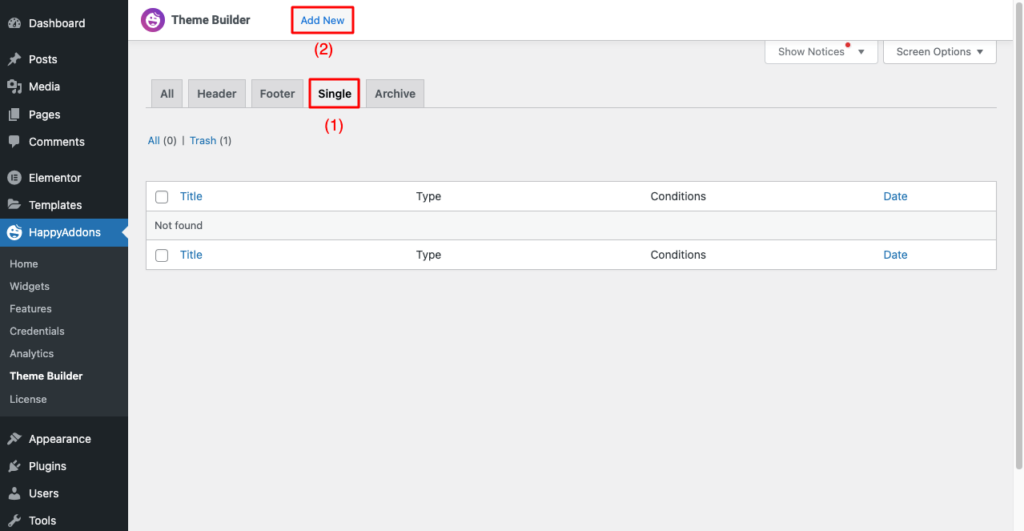Sort by Date in table header
Screen dimensions: 1024x531
[895, 196]
